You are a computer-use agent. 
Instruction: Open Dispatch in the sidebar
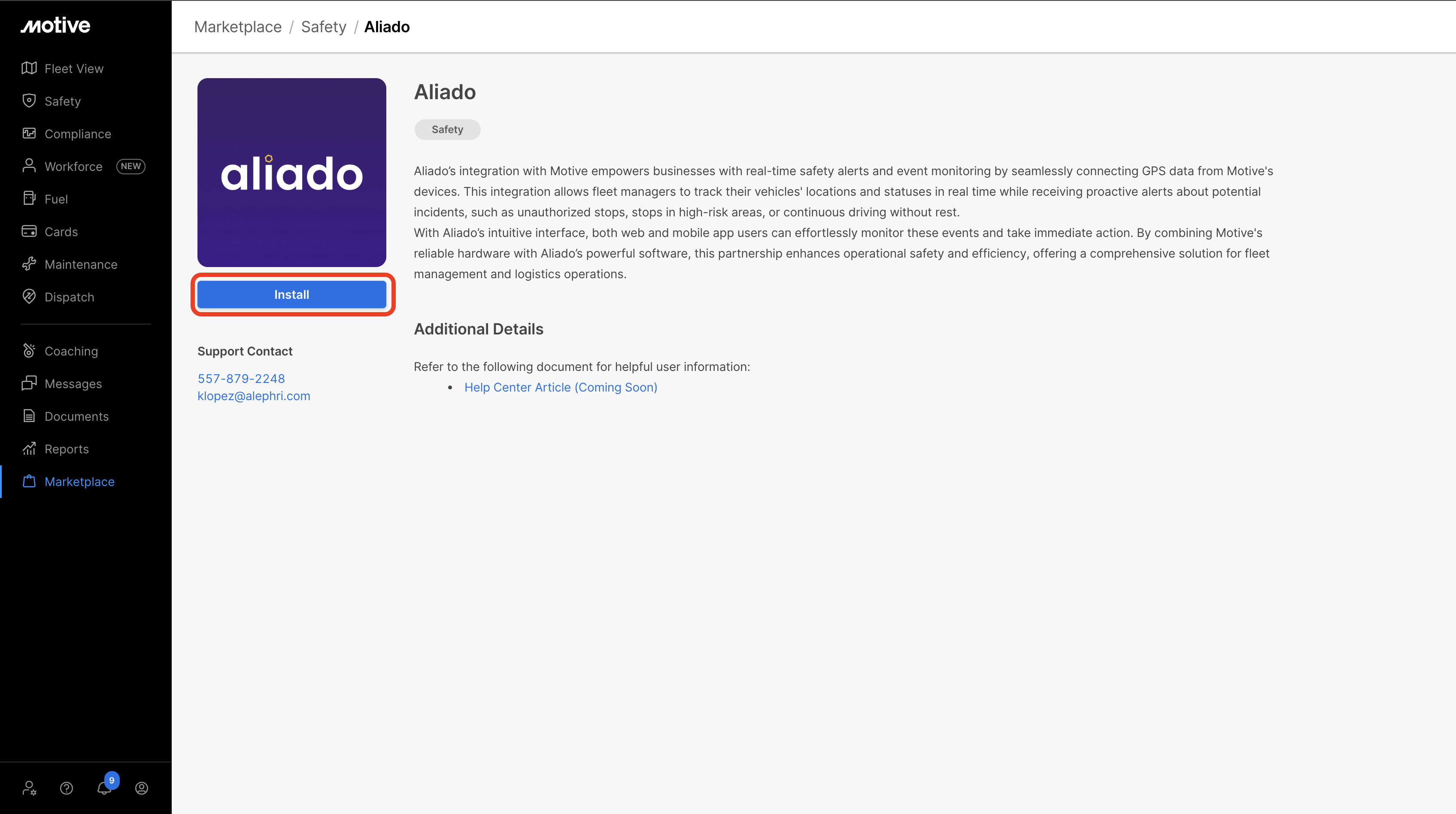[x=70, y=297]
